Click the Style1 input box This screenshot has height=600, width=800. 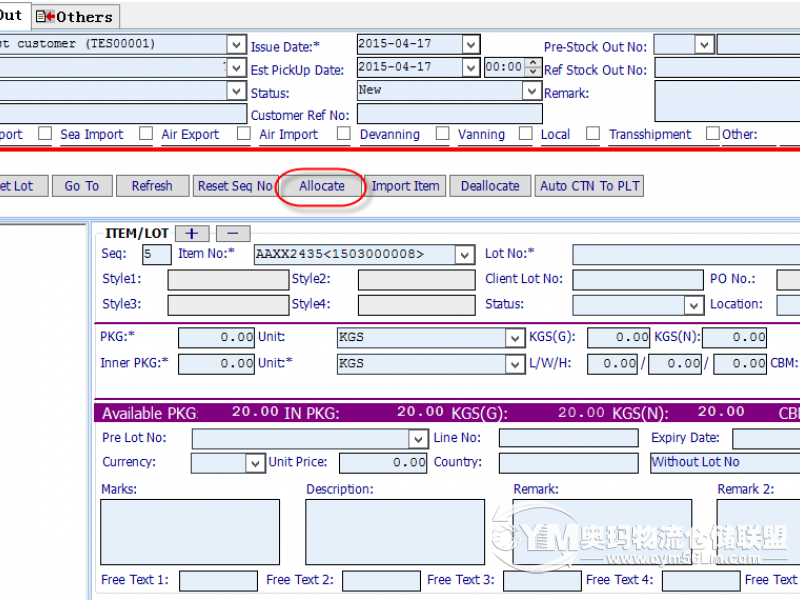tap(228, 280)
